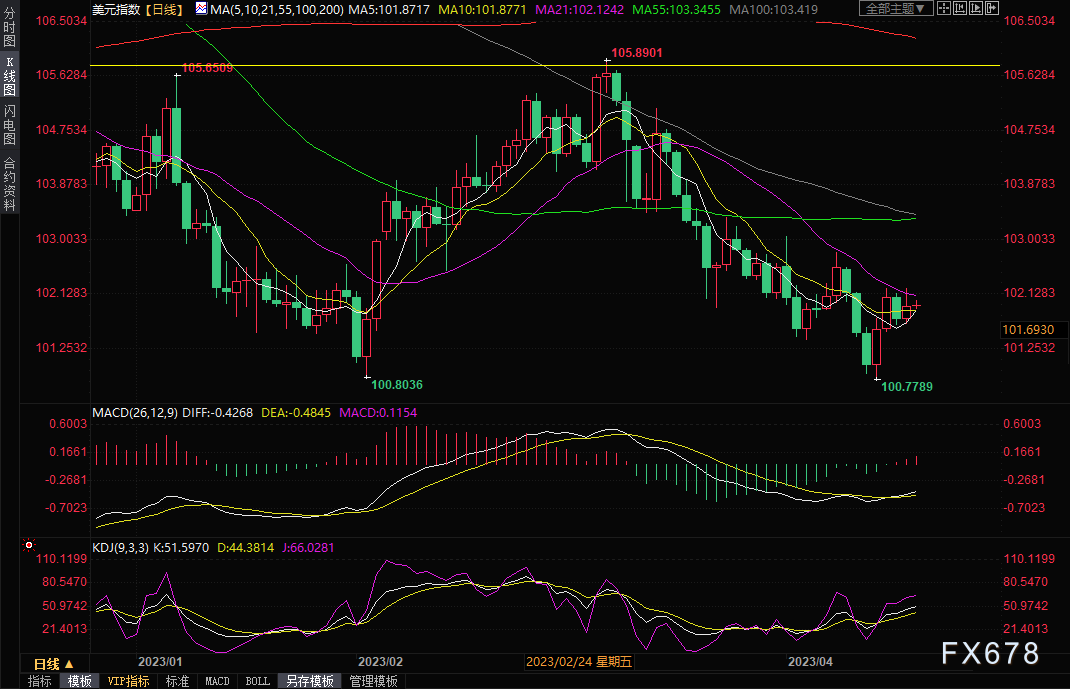1070x689 pixels.
Task: Toggle the 模板 template tab
Action: click(80, 681)
